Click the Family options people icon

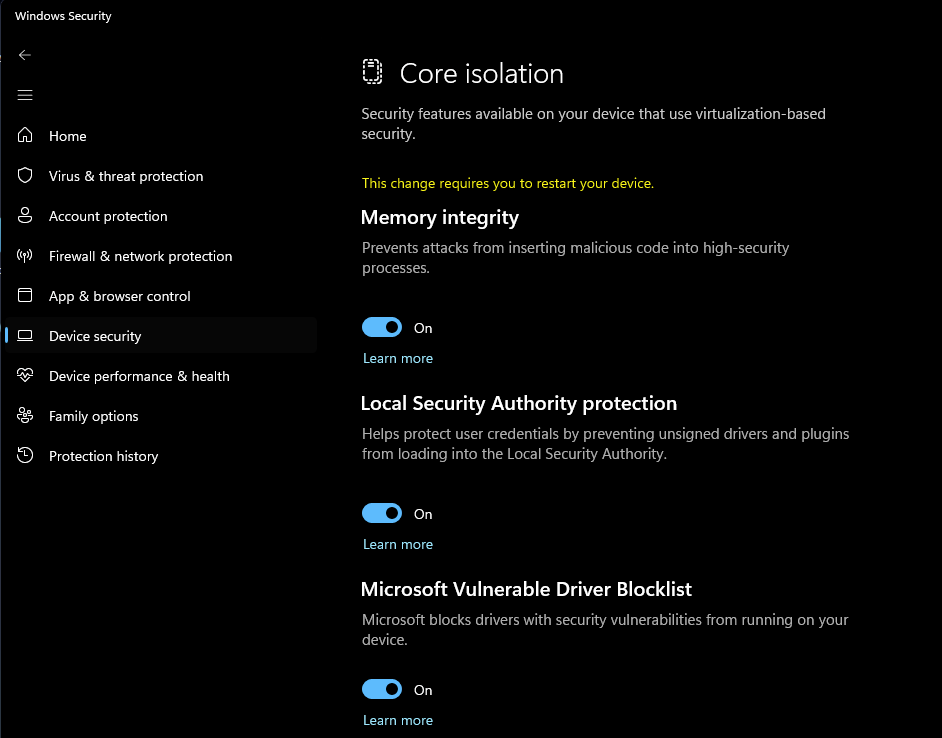(x=26, y=416)
